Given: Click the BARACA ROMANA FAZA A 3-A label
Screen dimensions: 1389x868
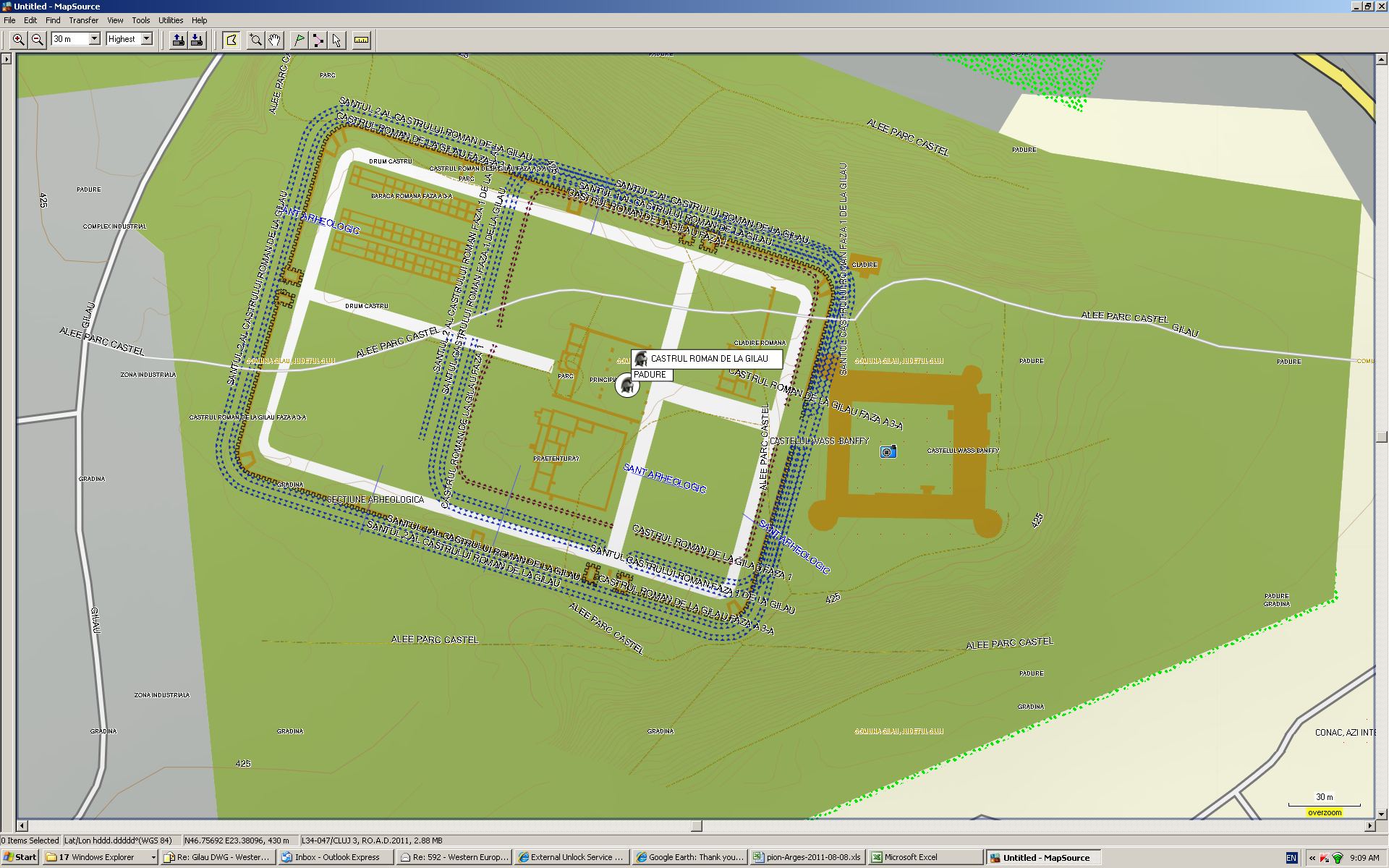Looking at the screenshot, I should coord(412,196).
